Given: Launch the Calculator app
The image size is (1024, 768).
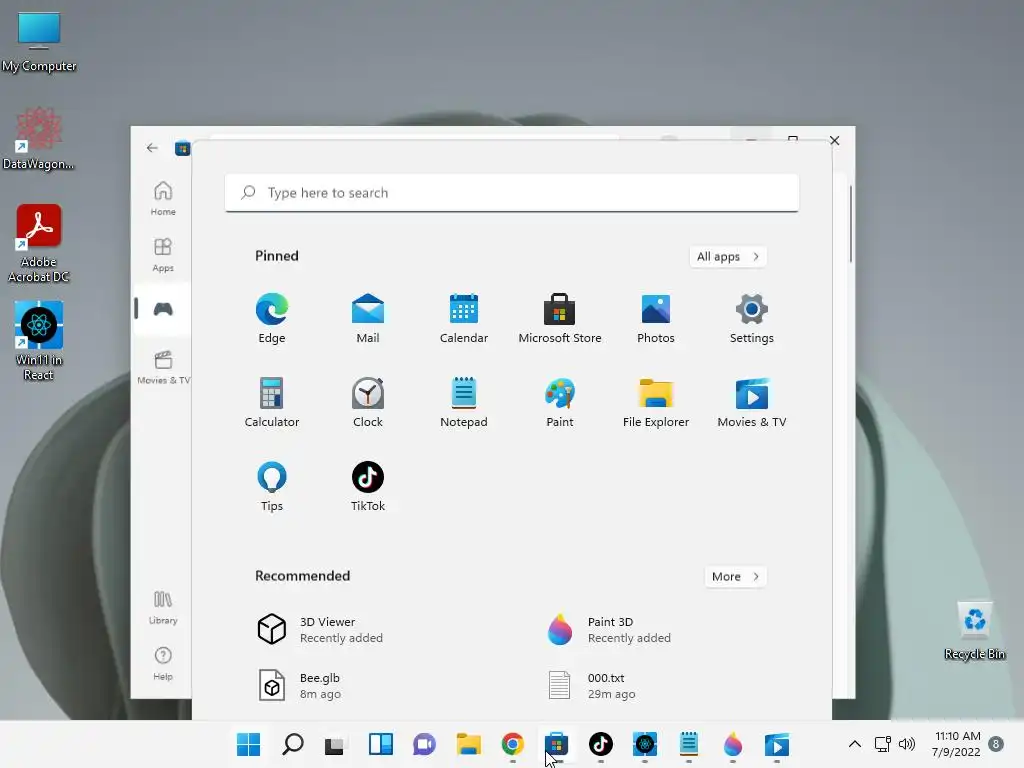Looking at the screenshot, I should coord(272,402).
